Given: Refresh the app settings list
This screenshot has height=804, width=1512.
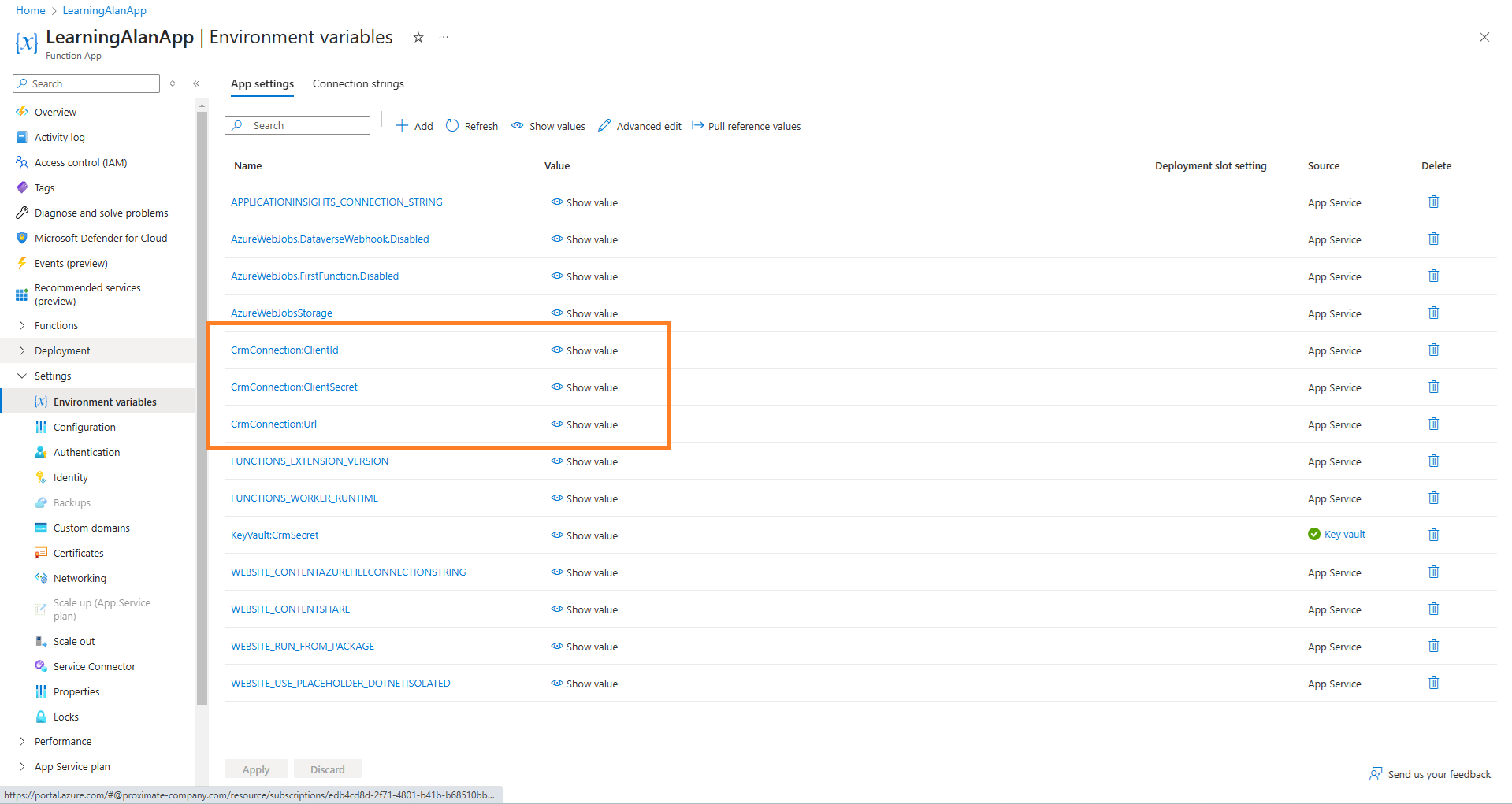Looking at the screenshot, I should pyautogui.click(x=471, y=125).
